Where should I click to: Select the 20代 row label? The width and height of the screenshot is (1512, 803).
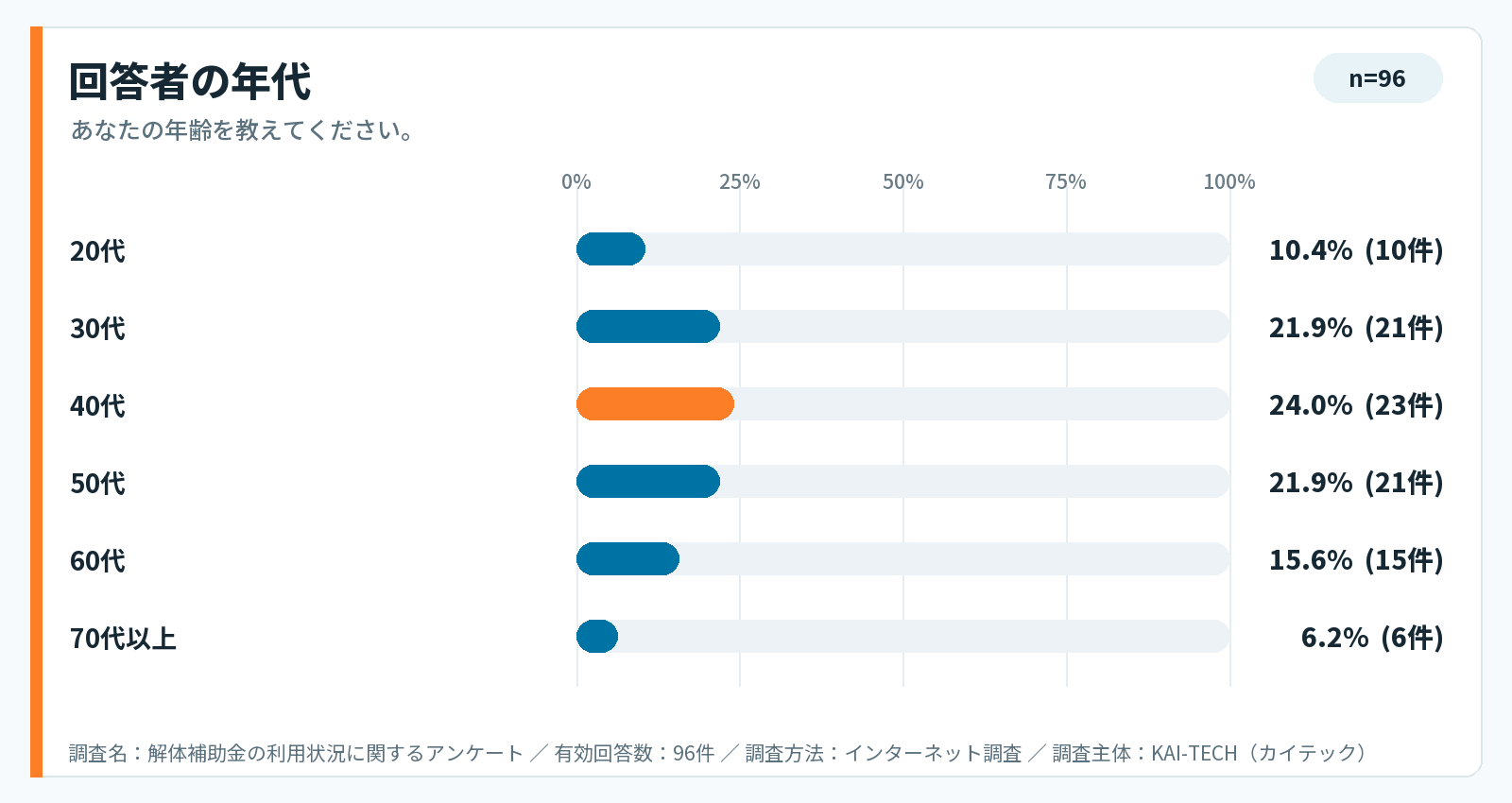(97, 251)
